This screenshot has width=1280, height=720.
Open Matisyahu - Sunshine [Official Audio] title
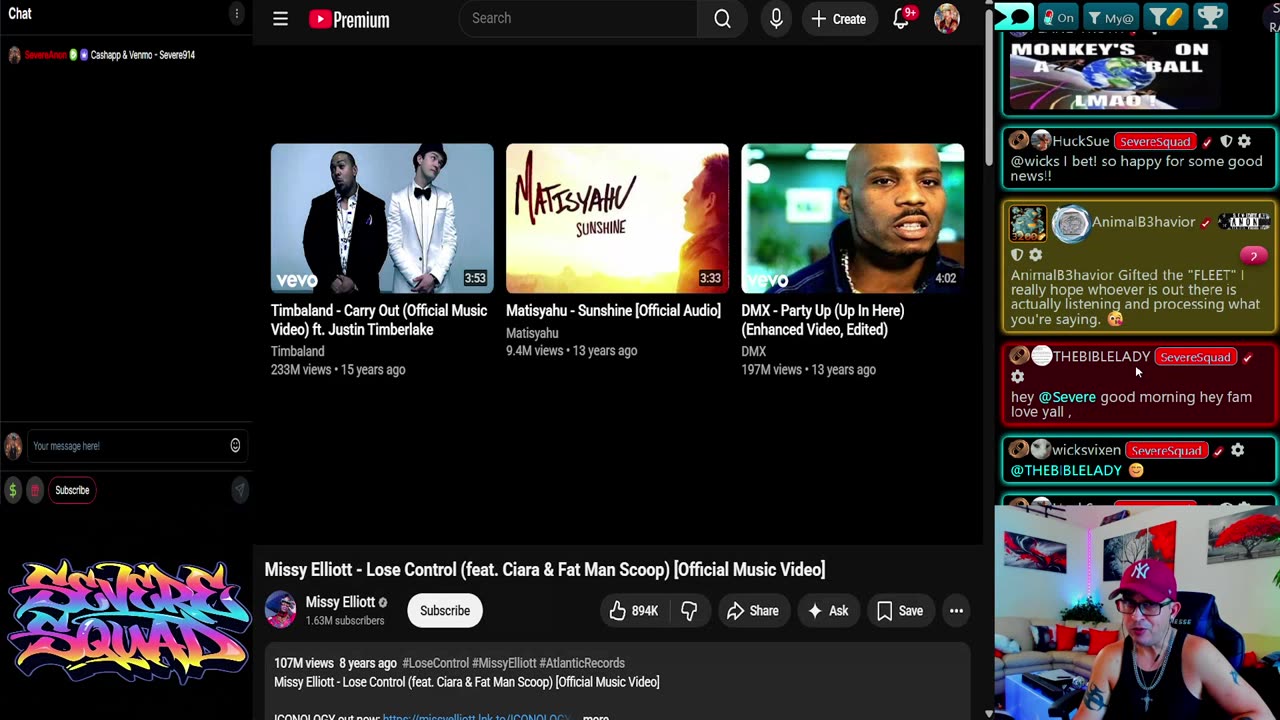pyautogui.click(x=613, y=311)
